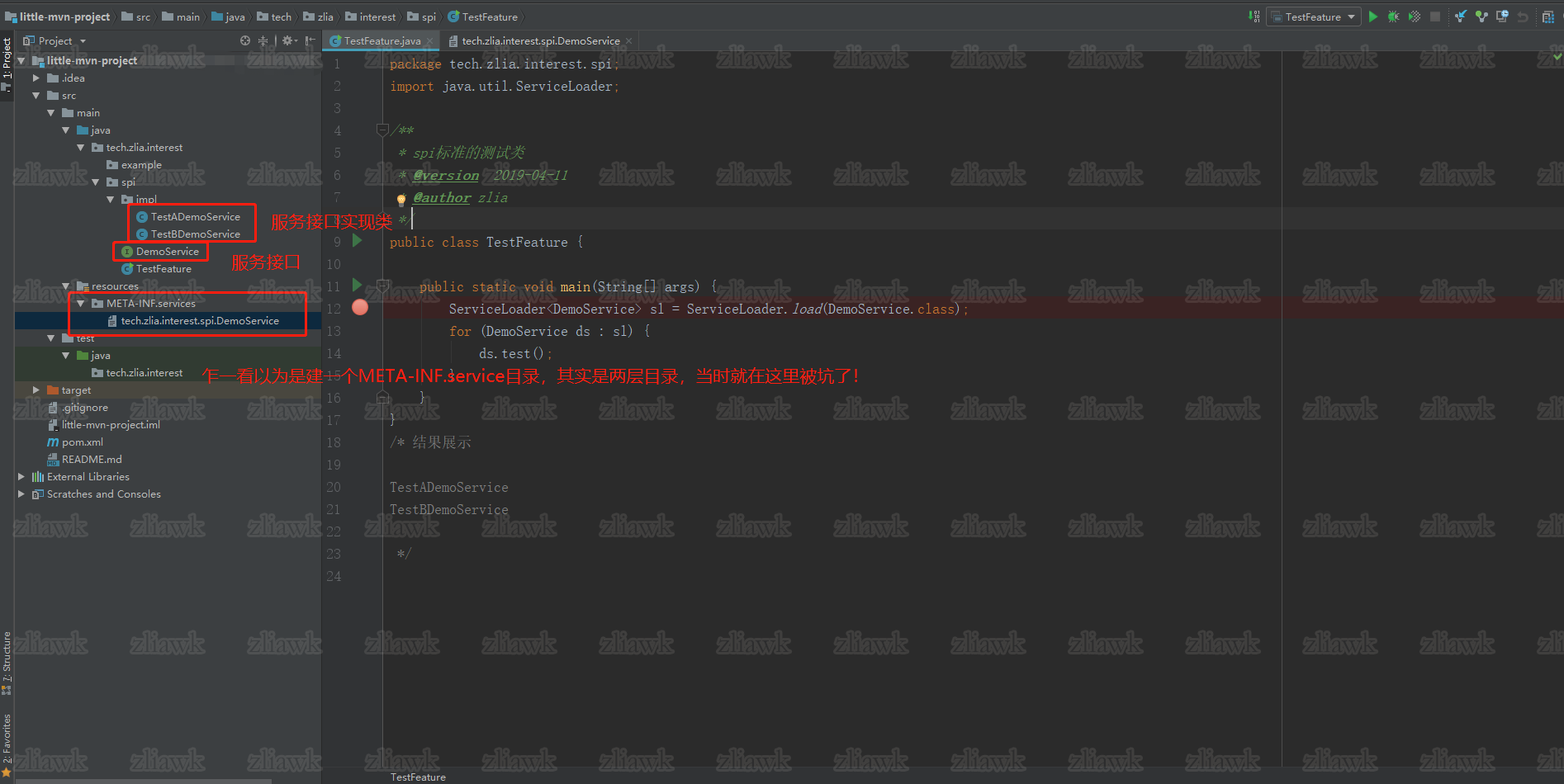
Task: Click the Collapse All icon in Project panel
Action: 263,40
